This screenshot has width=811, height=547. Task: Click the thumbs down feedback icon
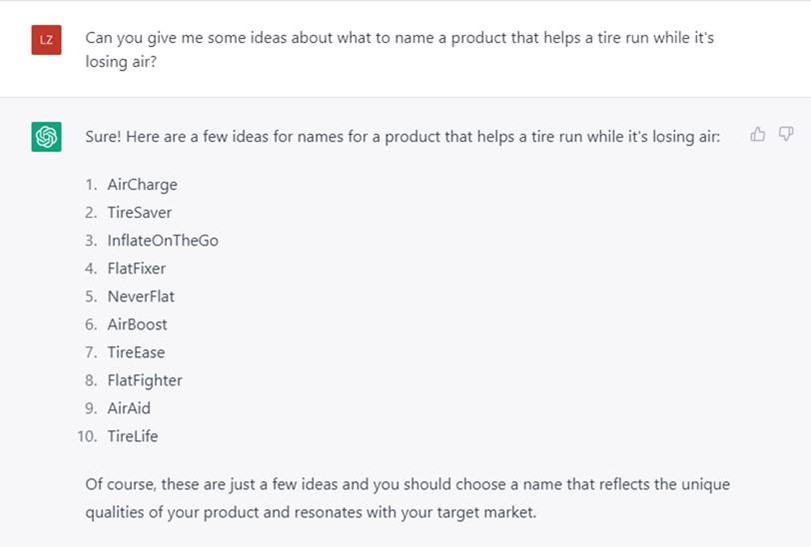coord(786,134)
